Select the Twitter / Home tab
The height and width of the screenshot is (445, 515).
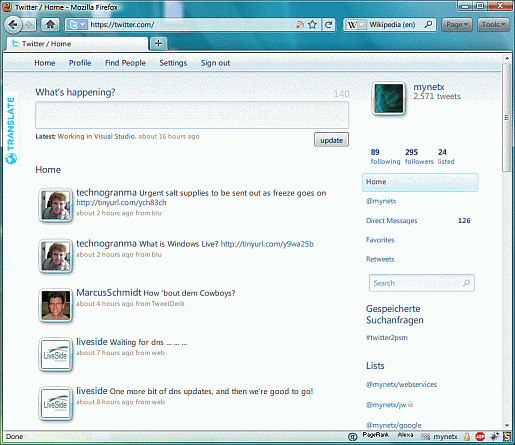[77, 44]
